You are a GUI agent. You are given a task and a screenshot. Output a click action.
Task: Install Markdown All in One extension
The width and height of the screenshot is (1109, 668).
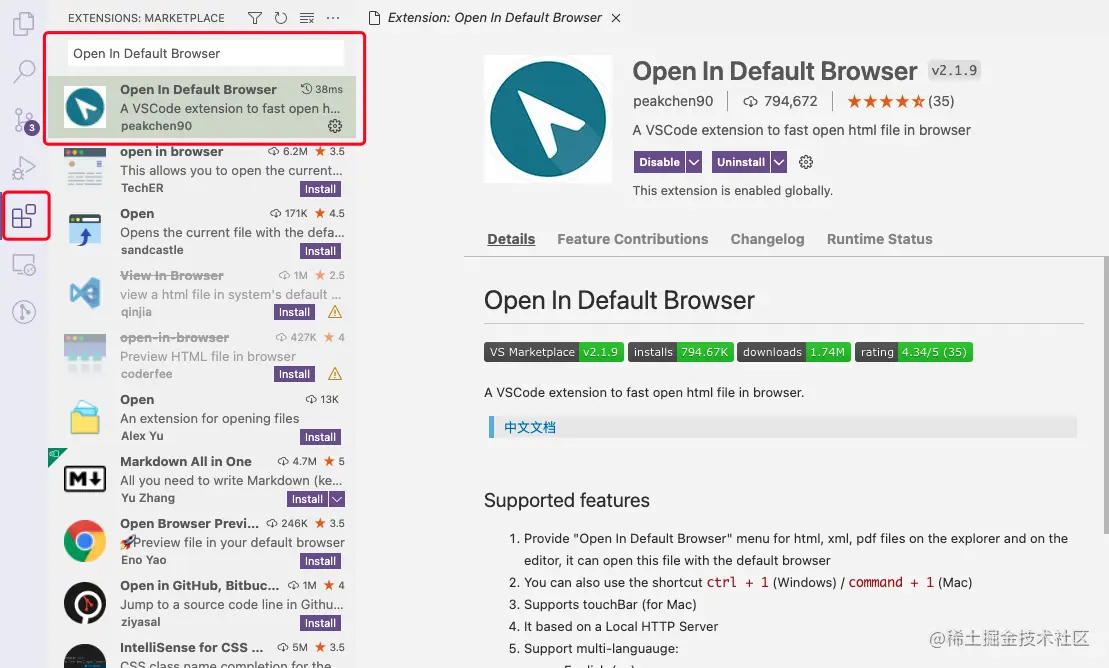tap(308, 499)
